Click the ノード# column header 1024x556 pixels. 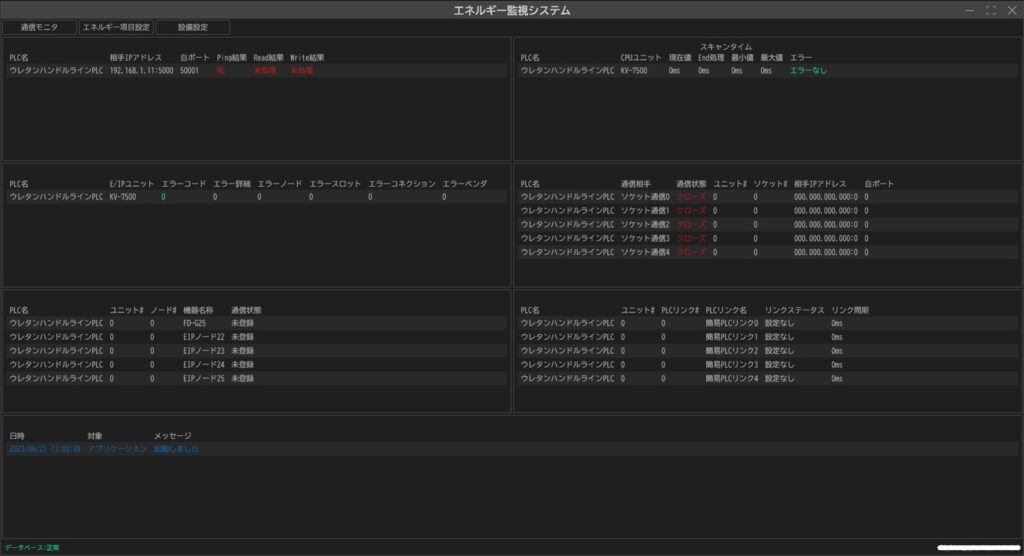pyautogui.click(x=163, y=310)
